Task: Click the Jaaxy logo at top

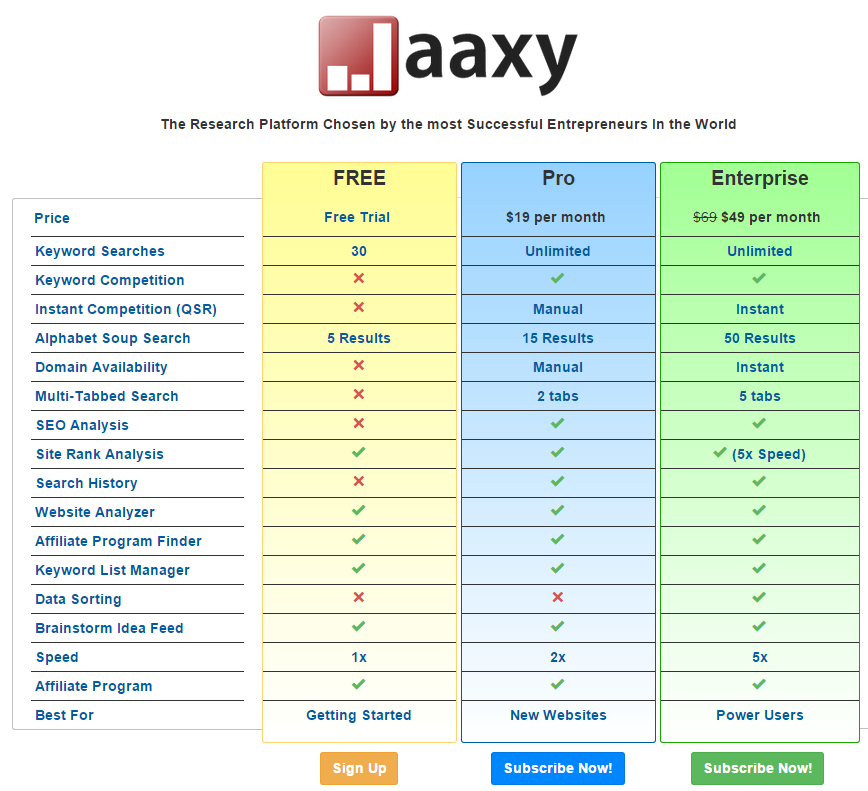Action: tap(448, 55)
